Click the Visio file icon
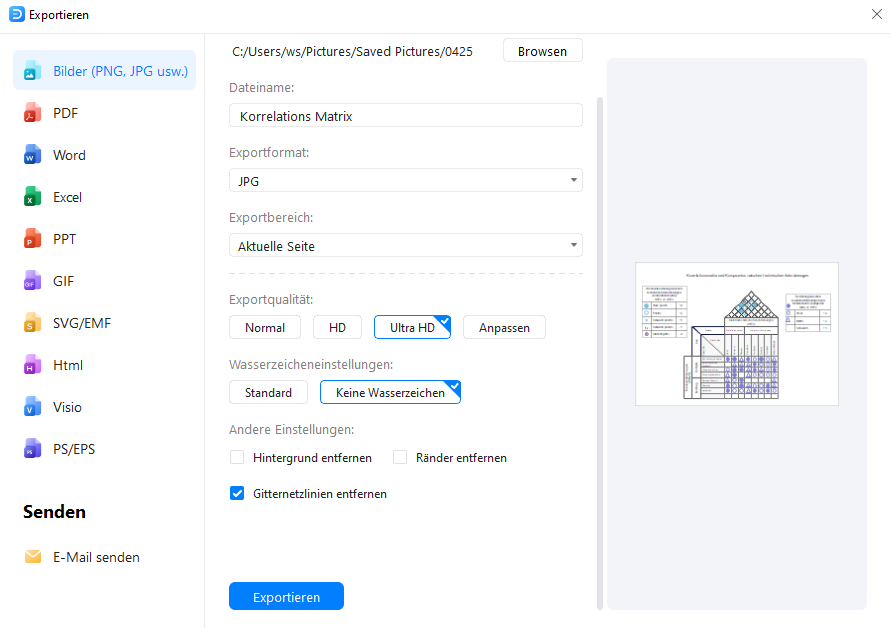This screenshot has height=628, width=890. [x=32, y=407]
